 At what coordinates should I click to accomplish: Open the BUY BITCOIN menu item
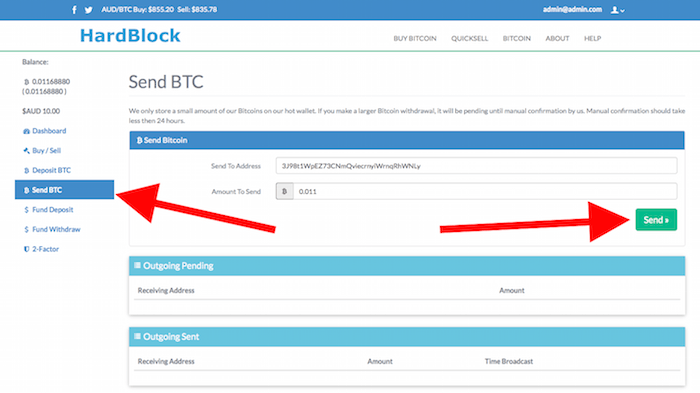coord(415,38)
